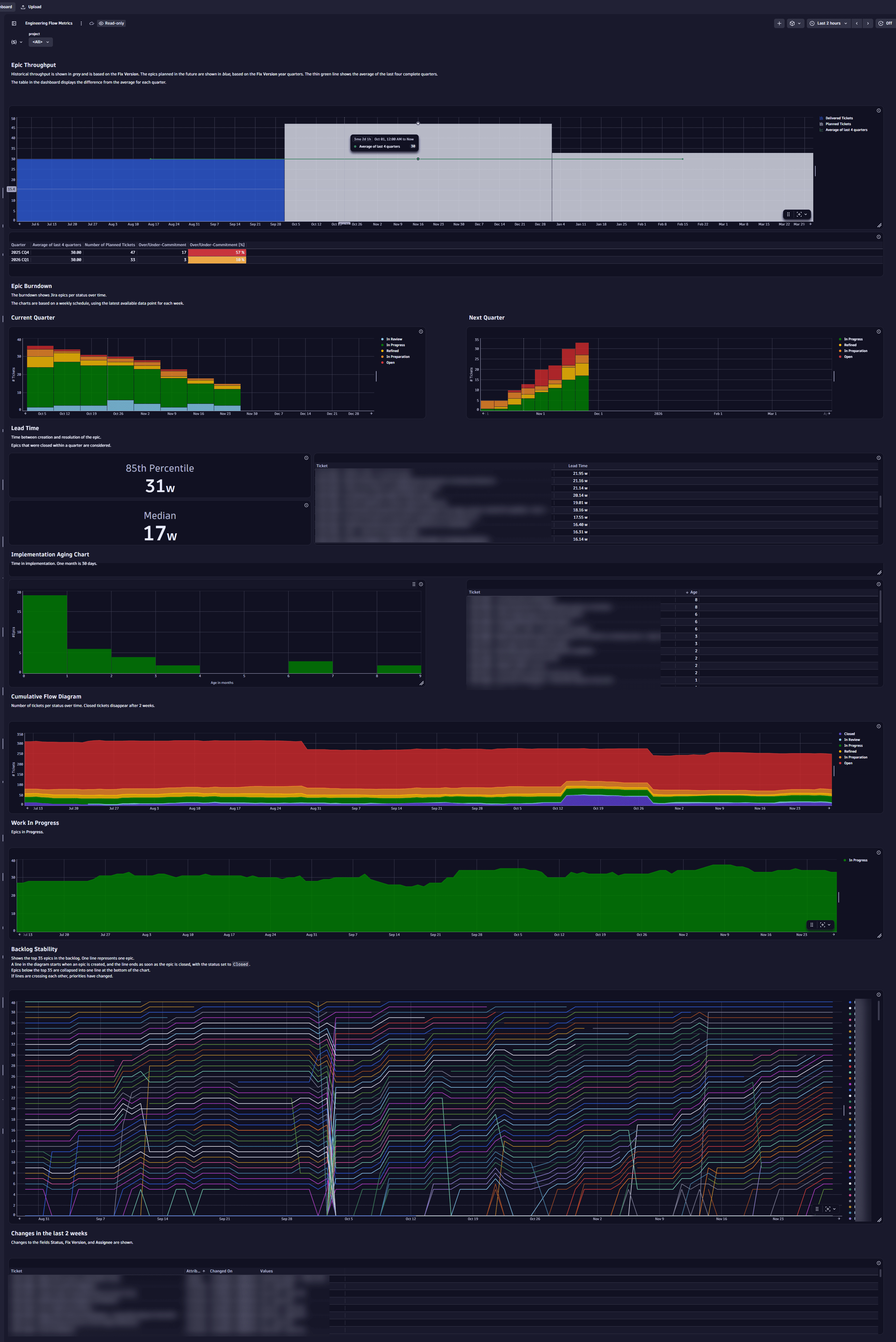Open the dashboard three-dot menu
Viewport: 896px width, 1342px height.
point(82,23)
